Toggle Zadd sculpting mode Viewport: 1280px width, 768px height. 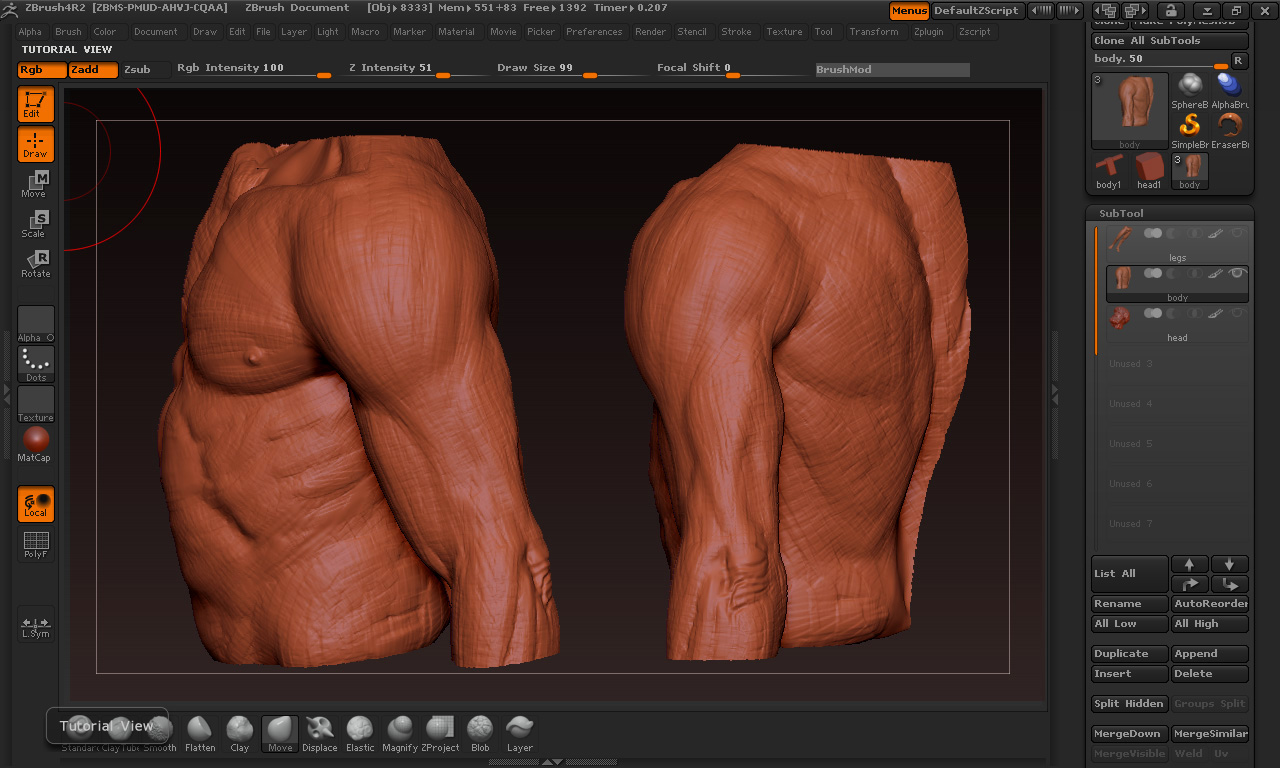point(93,70)
